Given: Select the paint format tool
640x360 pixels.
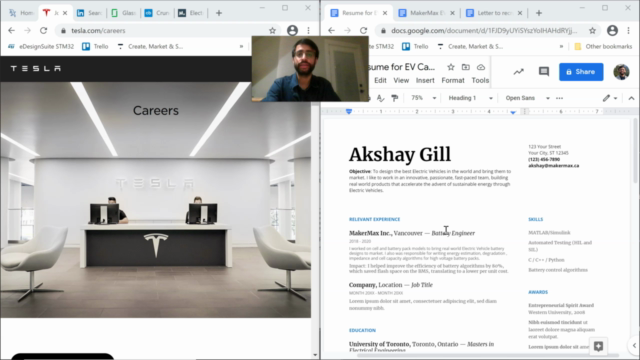Looking at the screenshot, I should click(394, 98).
